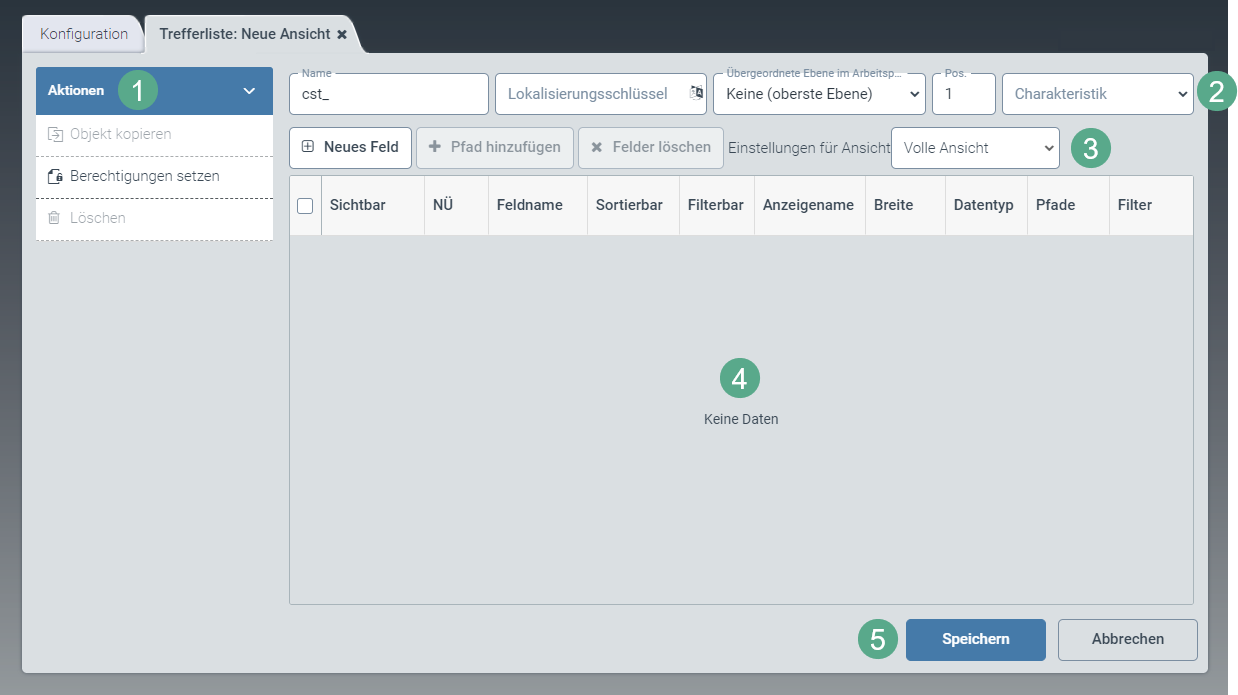This screenshot has height=695, width=1238.
Task: Click the x icon on Felder löschen
Action: click(x=597, y=147)
